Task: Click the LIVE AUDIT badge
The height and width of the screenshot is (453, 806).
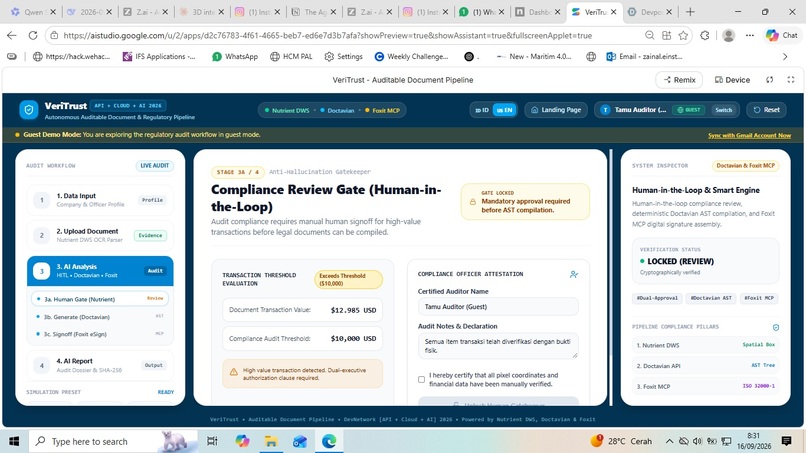Action: [x=155, y=166]
